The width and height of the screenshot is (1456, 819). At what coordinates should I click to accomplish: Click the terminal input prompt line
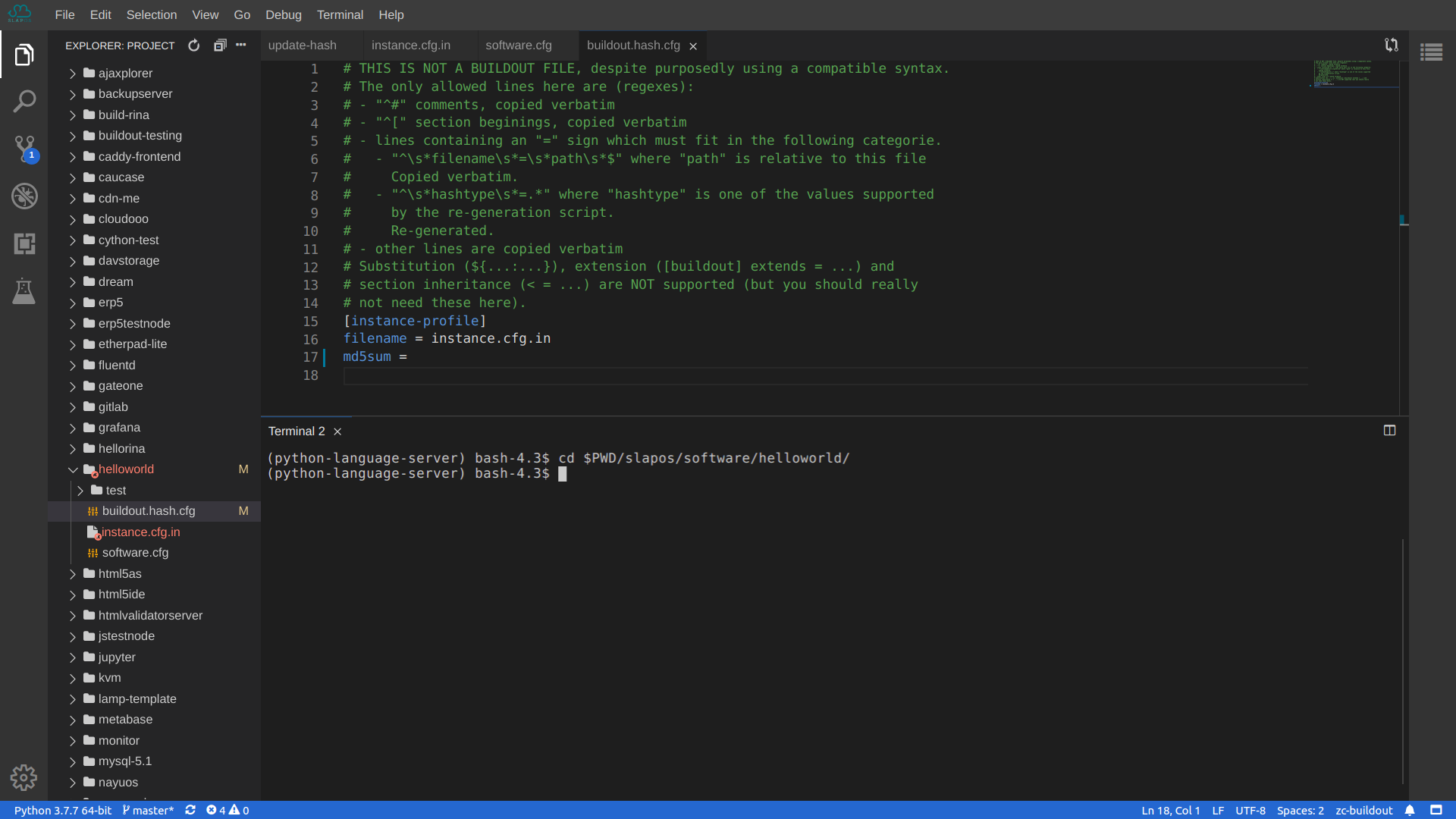(563, 474)
